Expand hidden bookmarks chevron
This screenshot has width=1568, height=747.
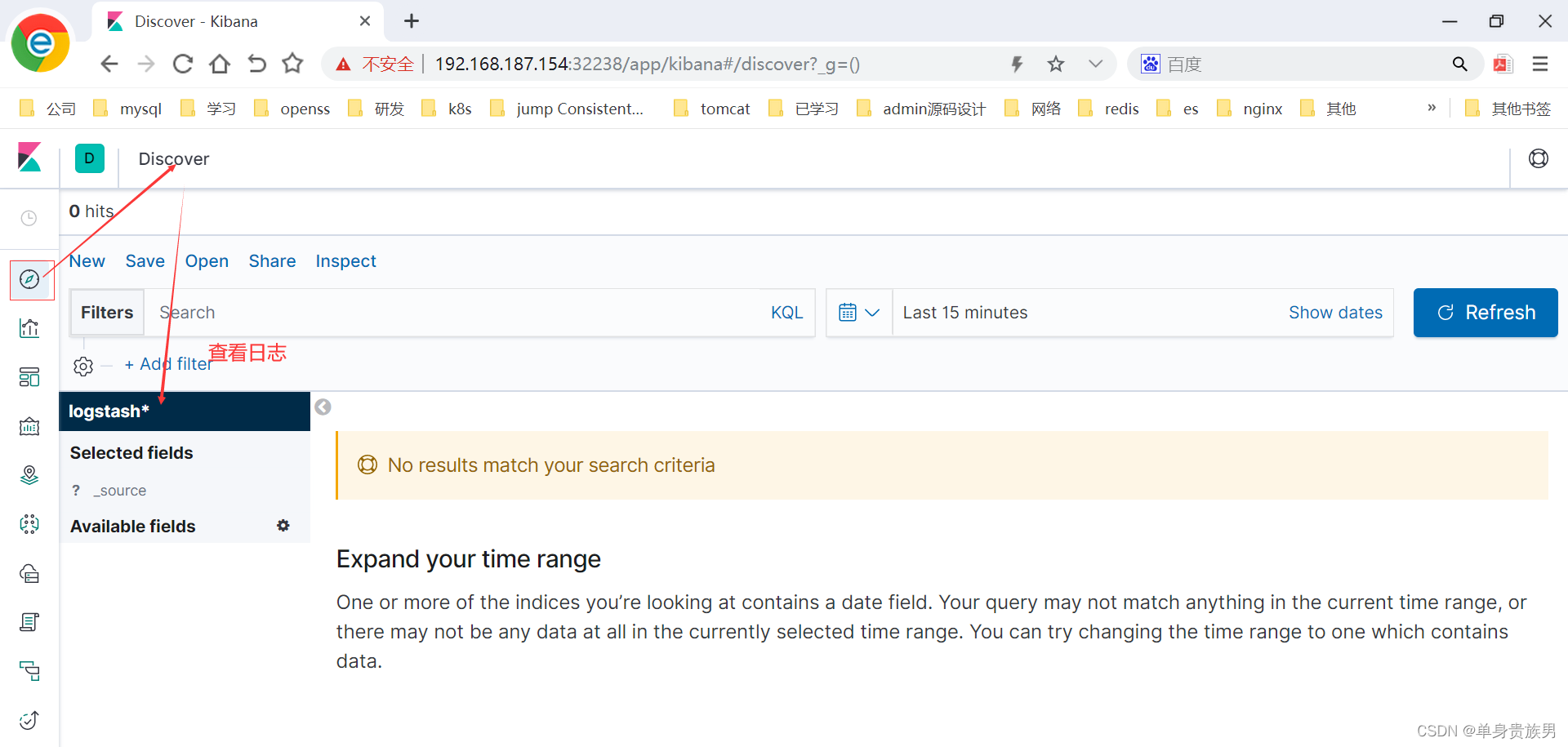[1432, 108]
